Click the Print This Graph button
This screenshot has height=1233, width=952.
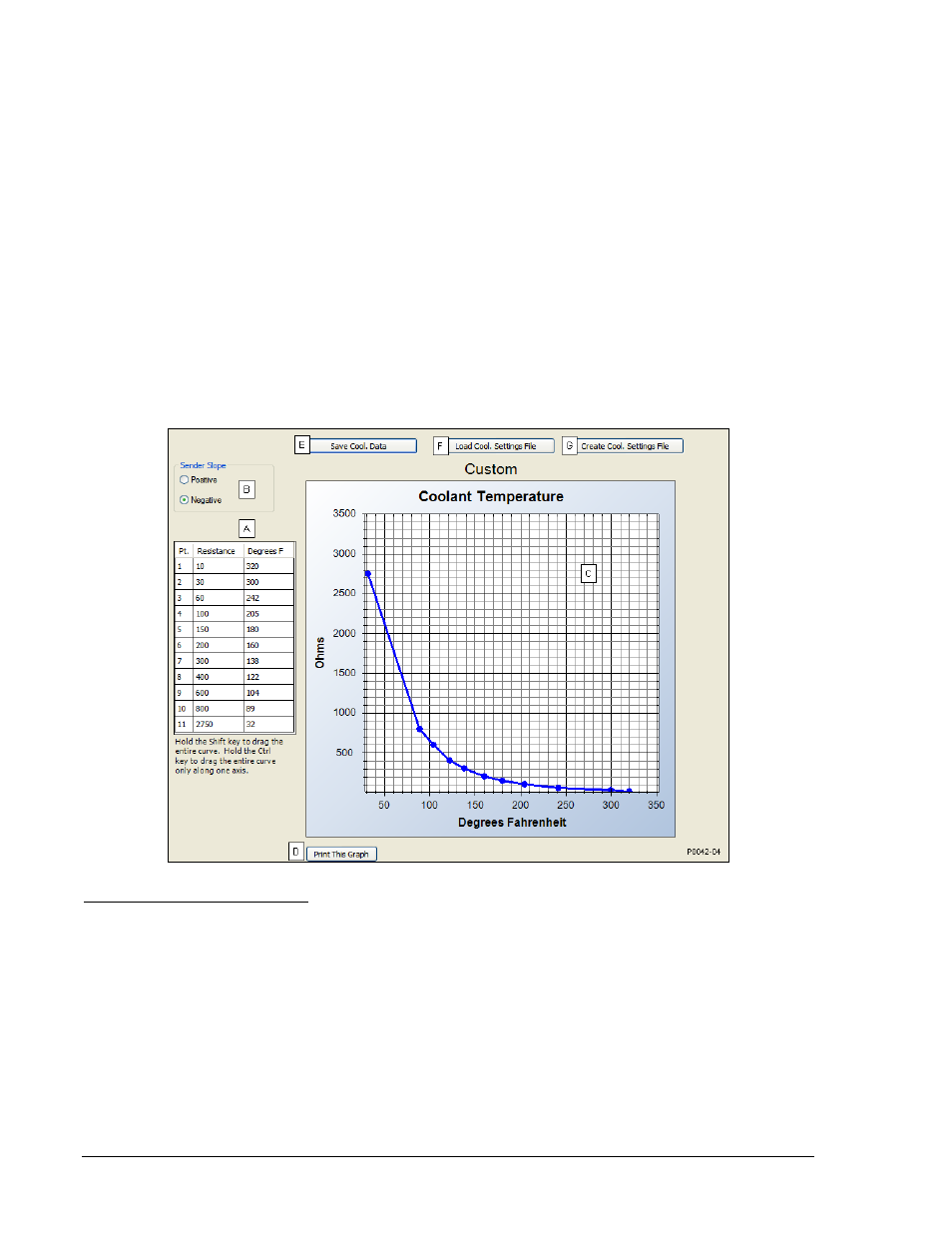point(341,854)
